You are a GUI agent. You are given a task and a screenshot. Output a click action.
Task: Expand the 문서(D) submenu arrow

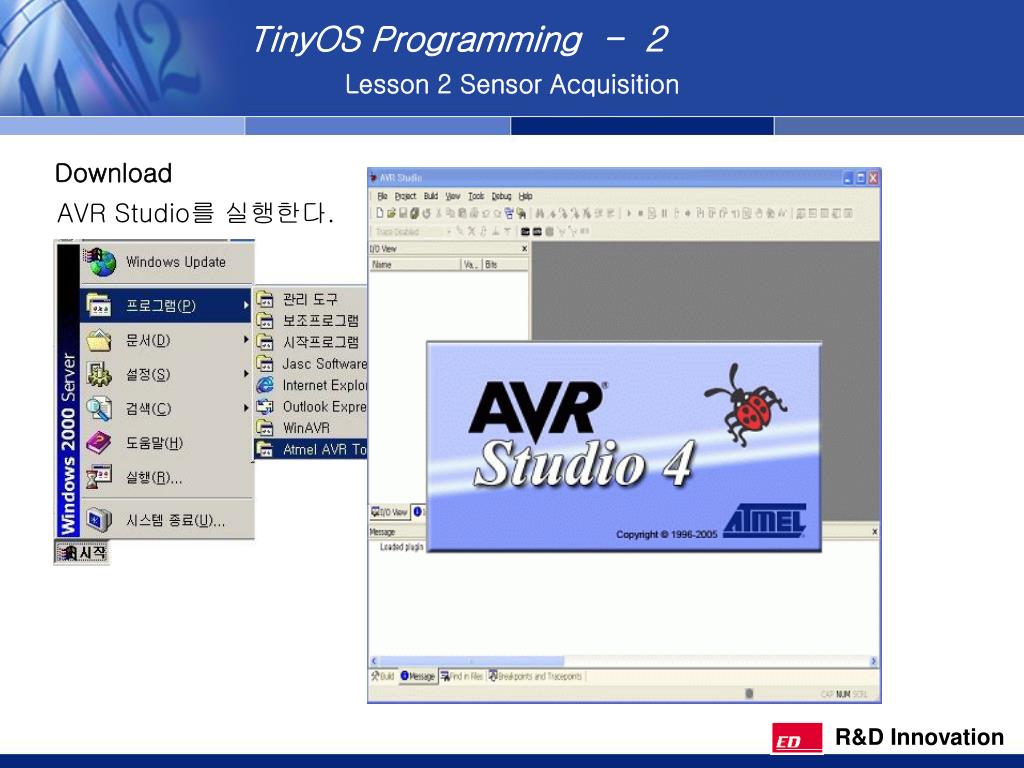click(x=246, y=340)
